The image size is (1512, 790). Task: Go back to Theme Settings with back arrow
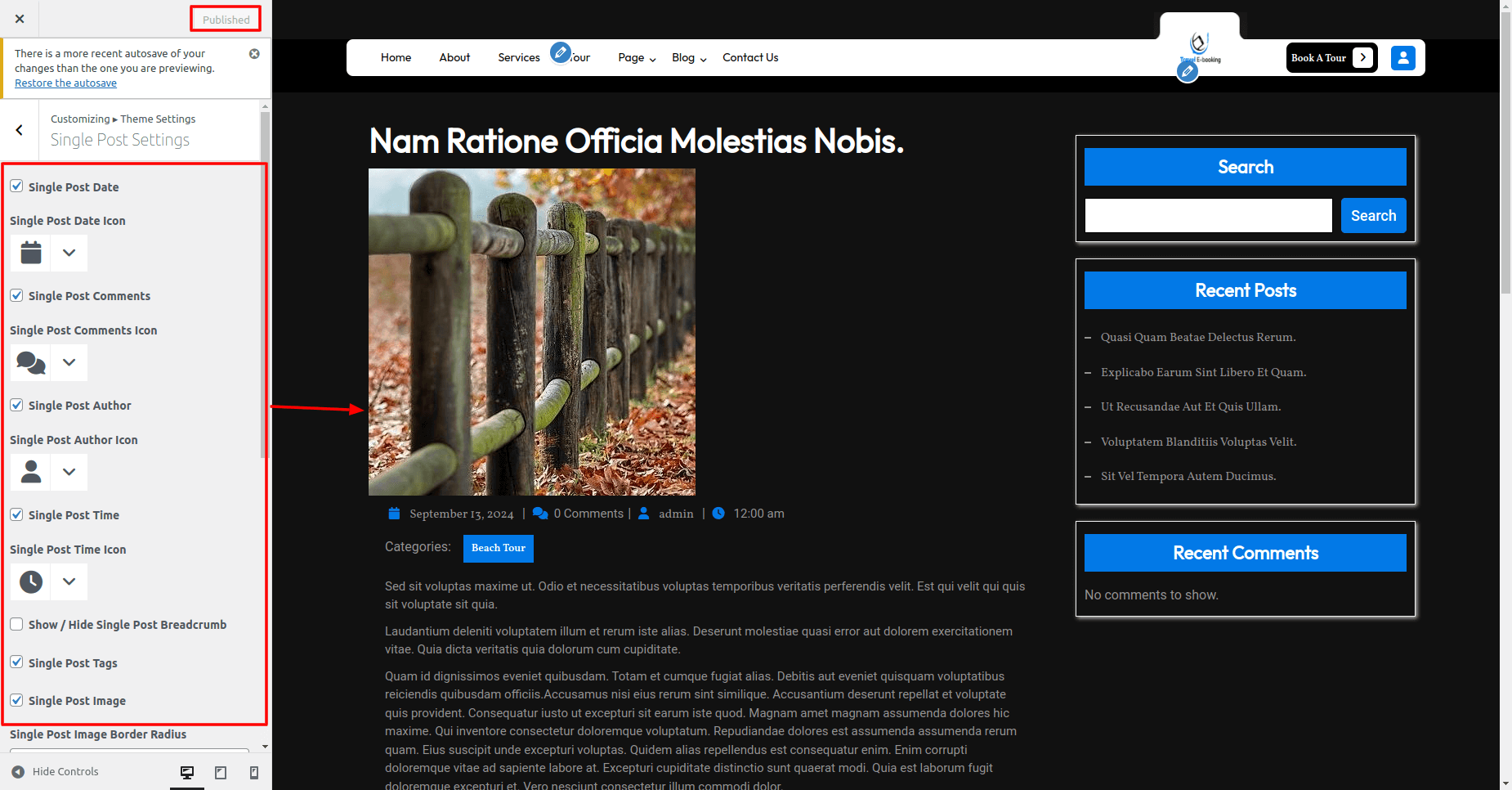click(x=20, y=130)
